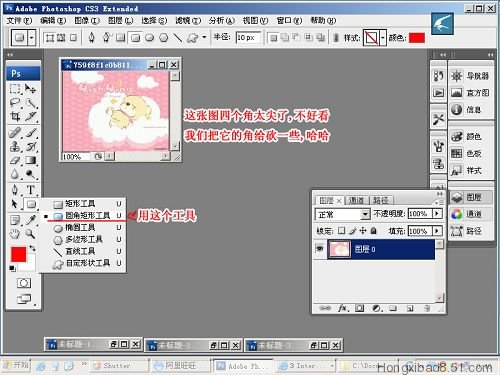The image size is (500, 375).
Task: Select the Crop tool
Action: [15, 116]
